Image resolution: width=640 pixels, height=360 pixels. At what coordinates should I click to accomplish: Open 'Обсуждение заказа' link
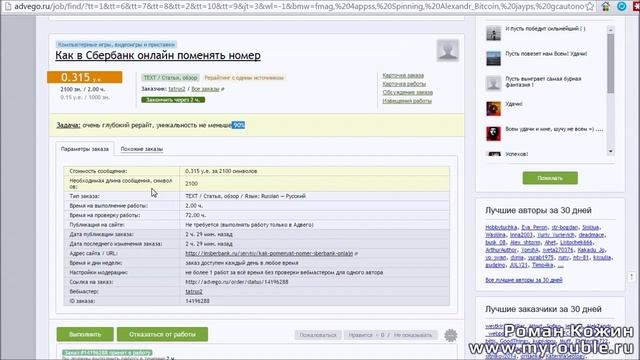coord(407,93)
